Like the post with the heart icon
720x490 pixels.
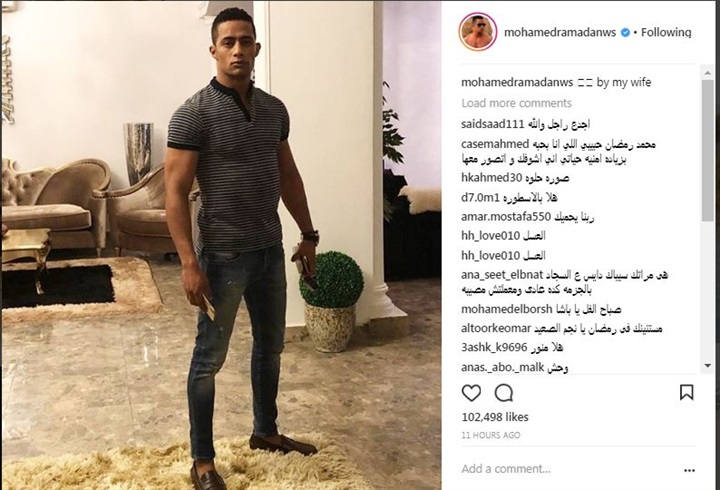[471, 393]
